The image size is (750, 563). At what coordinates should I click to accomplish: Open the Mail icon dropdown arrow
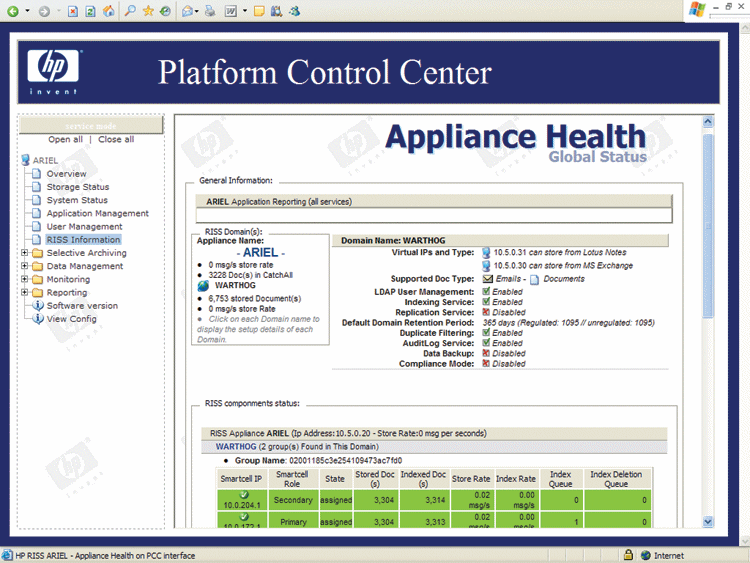(197, 11)
